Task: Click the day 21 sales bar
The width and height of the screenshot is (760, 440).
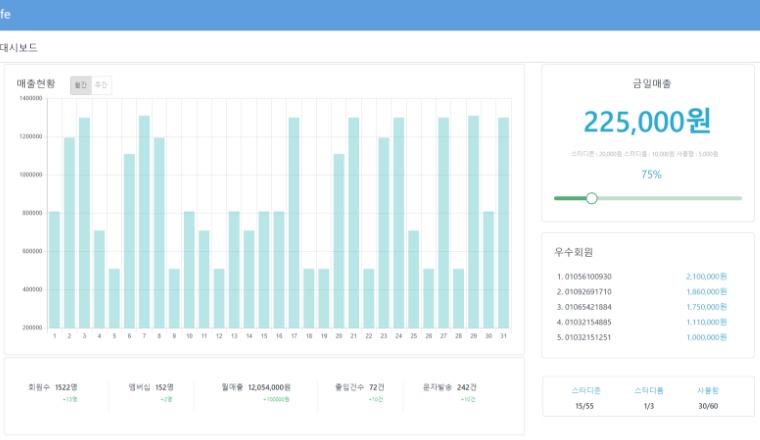Action: click(x=353, y=223)
